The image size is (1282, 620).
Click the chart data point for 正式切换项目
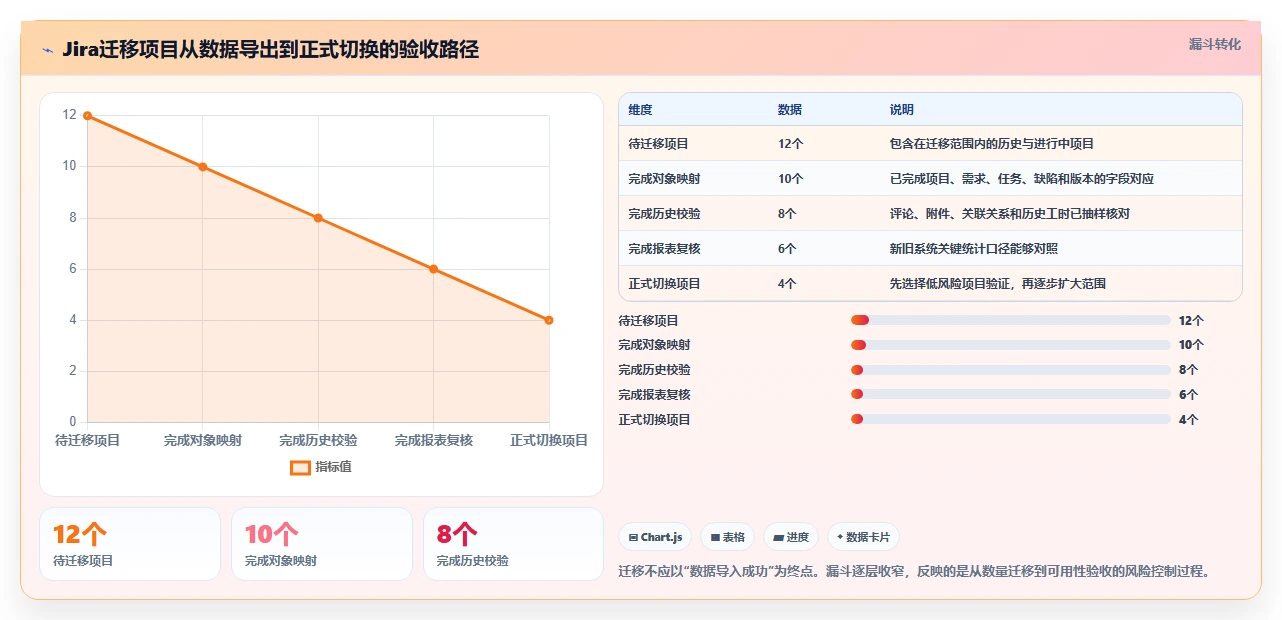pyautogui.click(x=549, y=320)
